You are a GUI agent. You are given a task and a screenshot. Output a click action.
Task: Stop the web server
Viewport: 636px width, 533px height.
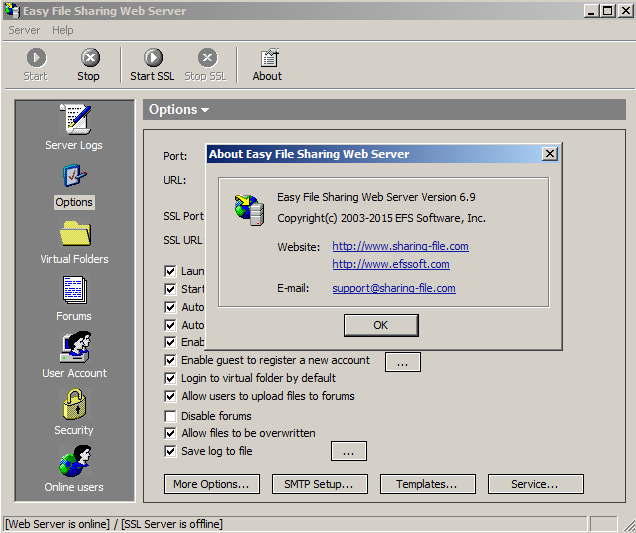[x=89, y=65]
